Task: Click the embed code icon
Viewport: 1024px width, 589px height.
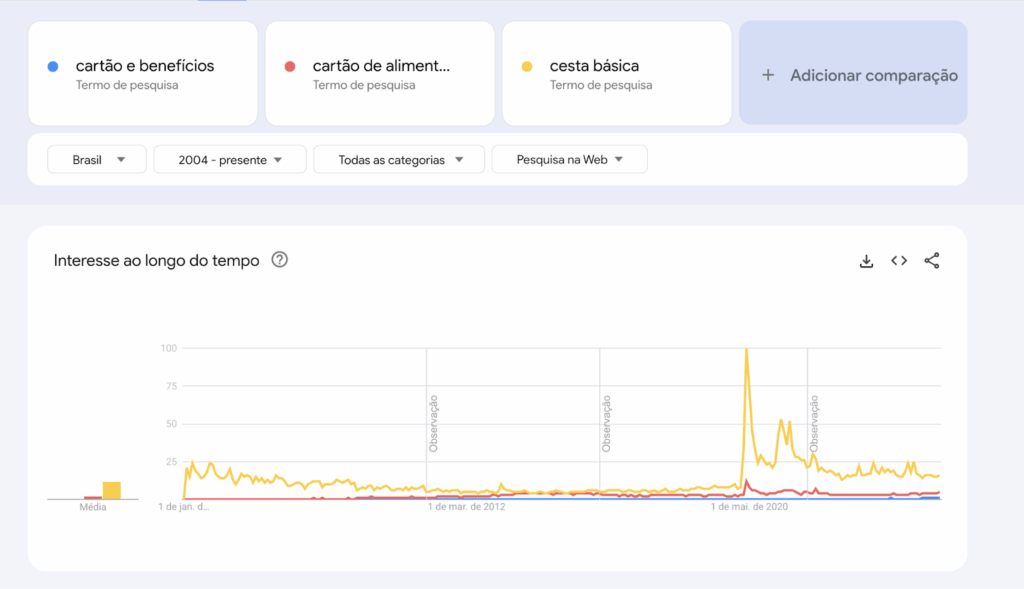Action: tap(899, 261)
